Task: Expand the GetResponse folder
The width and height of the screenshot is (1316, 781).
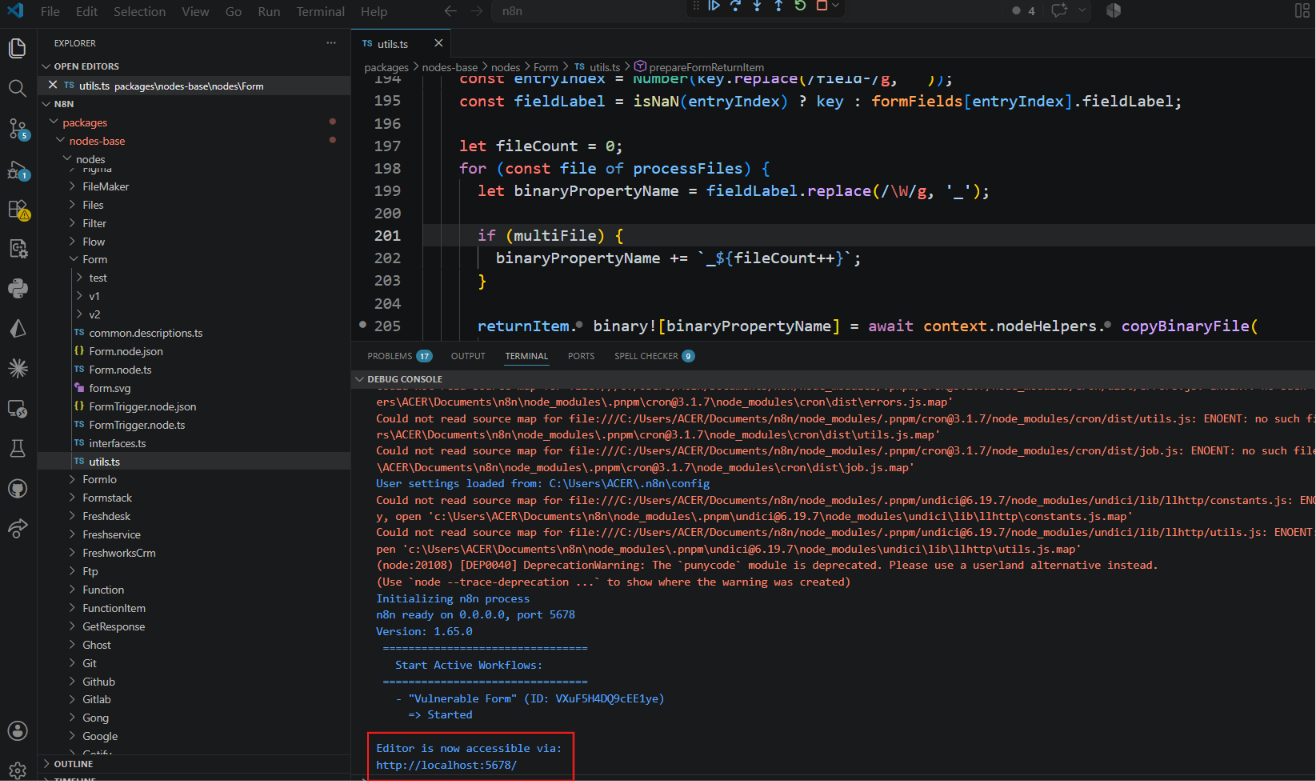Action: [x=113, y=627]
